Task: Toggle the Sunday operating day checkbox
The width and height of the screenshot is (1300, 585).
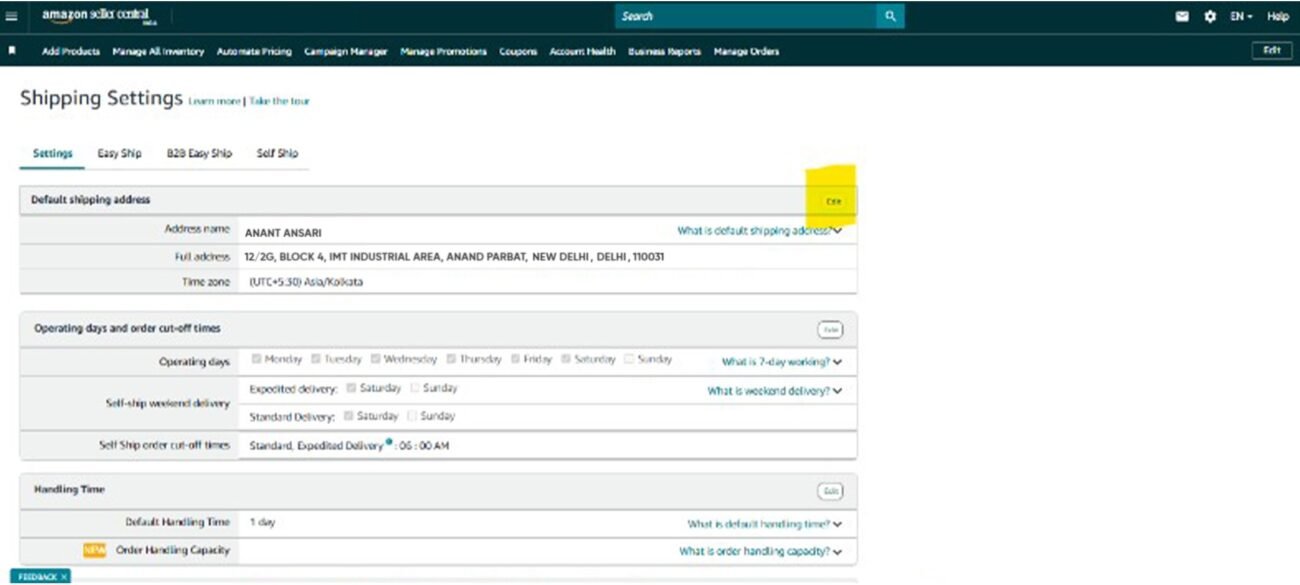Action: [x=629, y=359]
